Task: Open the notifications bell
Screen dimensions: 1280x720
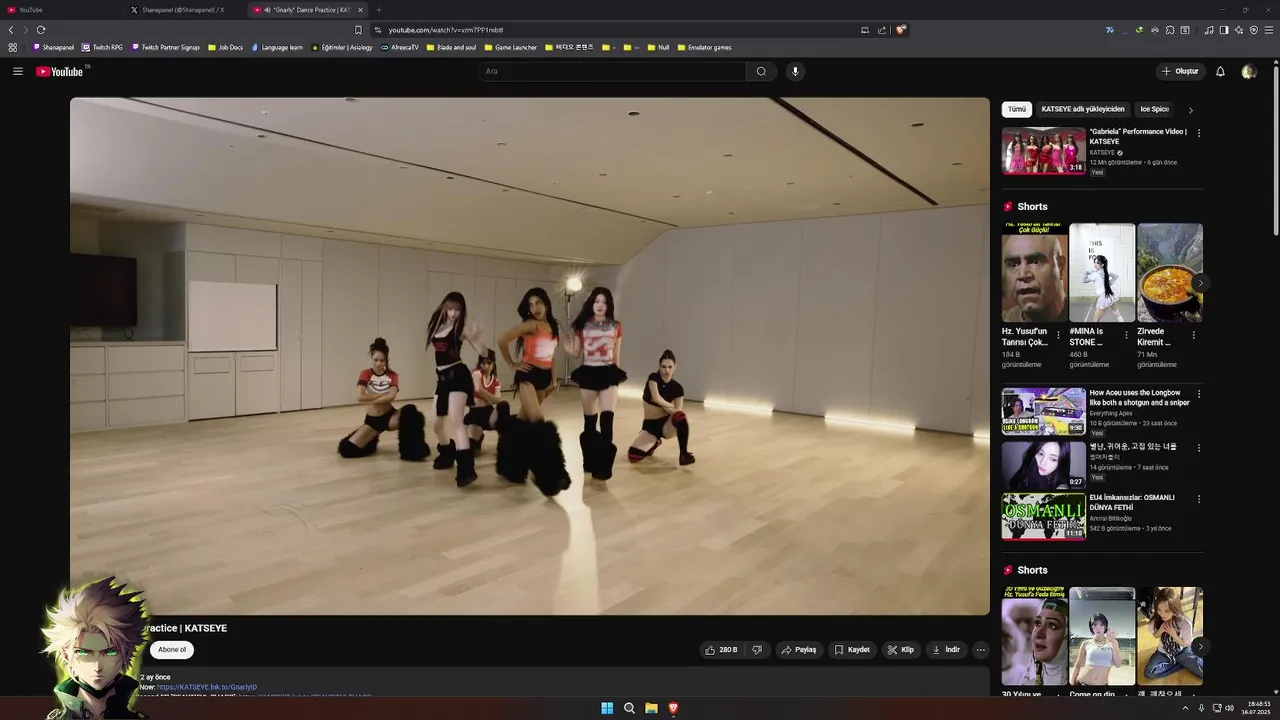Action: point(1220,71)
